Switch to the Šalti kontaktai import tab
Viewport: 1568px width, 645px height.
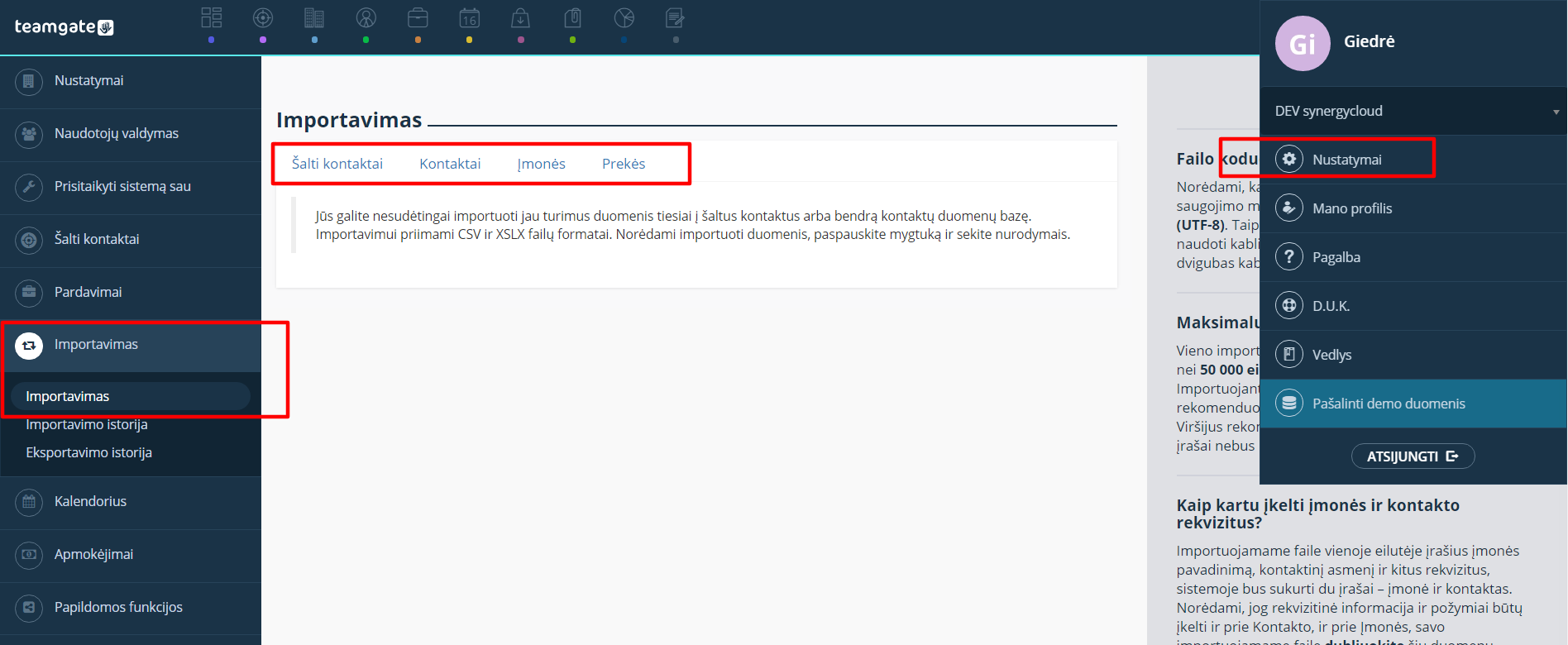tap(337, 164)
